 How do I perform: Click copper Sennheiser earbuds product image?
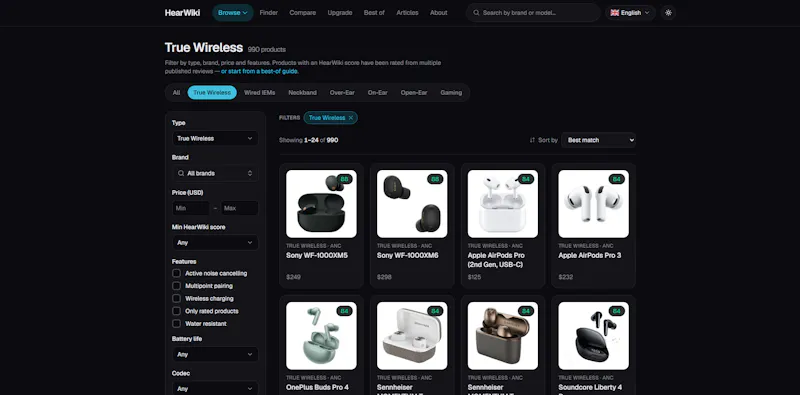coord(503,336)
